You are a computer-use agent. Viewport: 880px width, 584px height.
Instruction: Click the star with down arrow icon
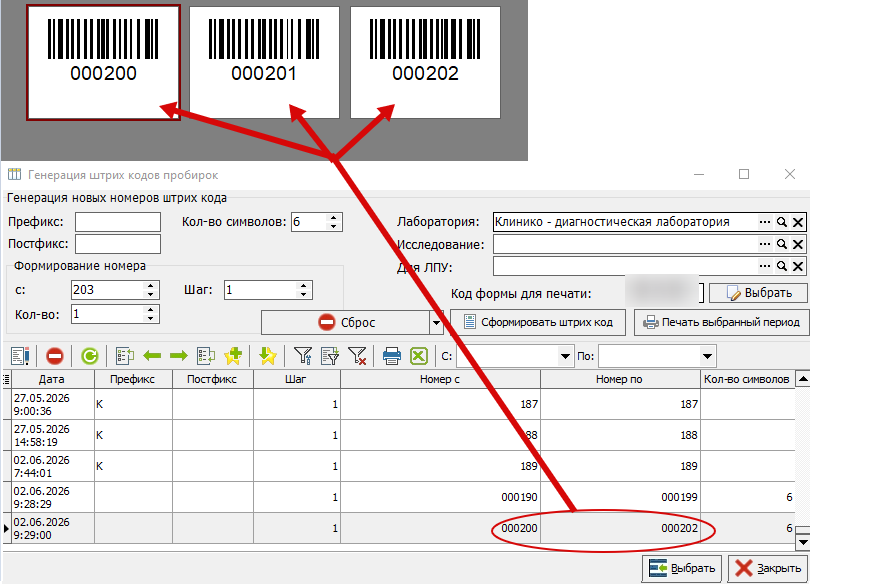tap(268, 356)
